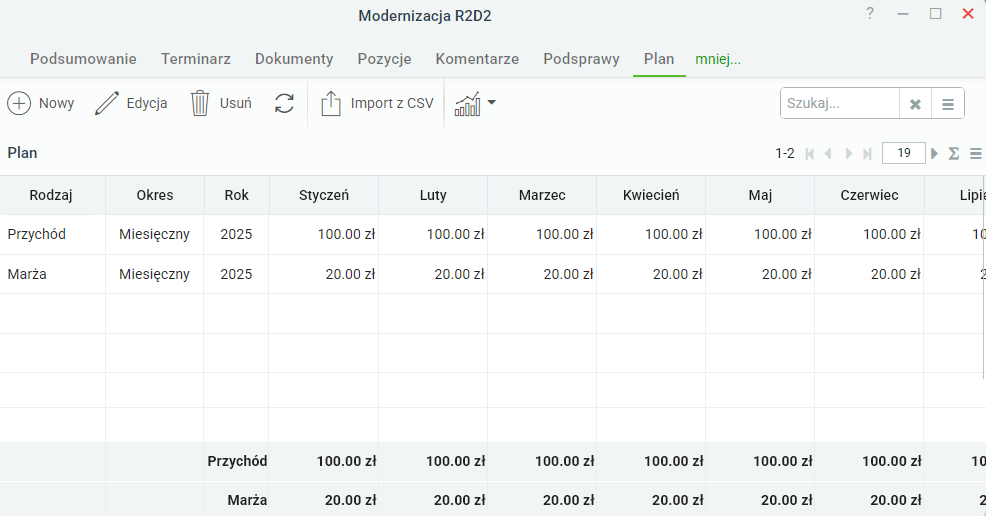This screenshot has width=986, height=516.
Task: Go to first page of results
Action: pos(809,153)
